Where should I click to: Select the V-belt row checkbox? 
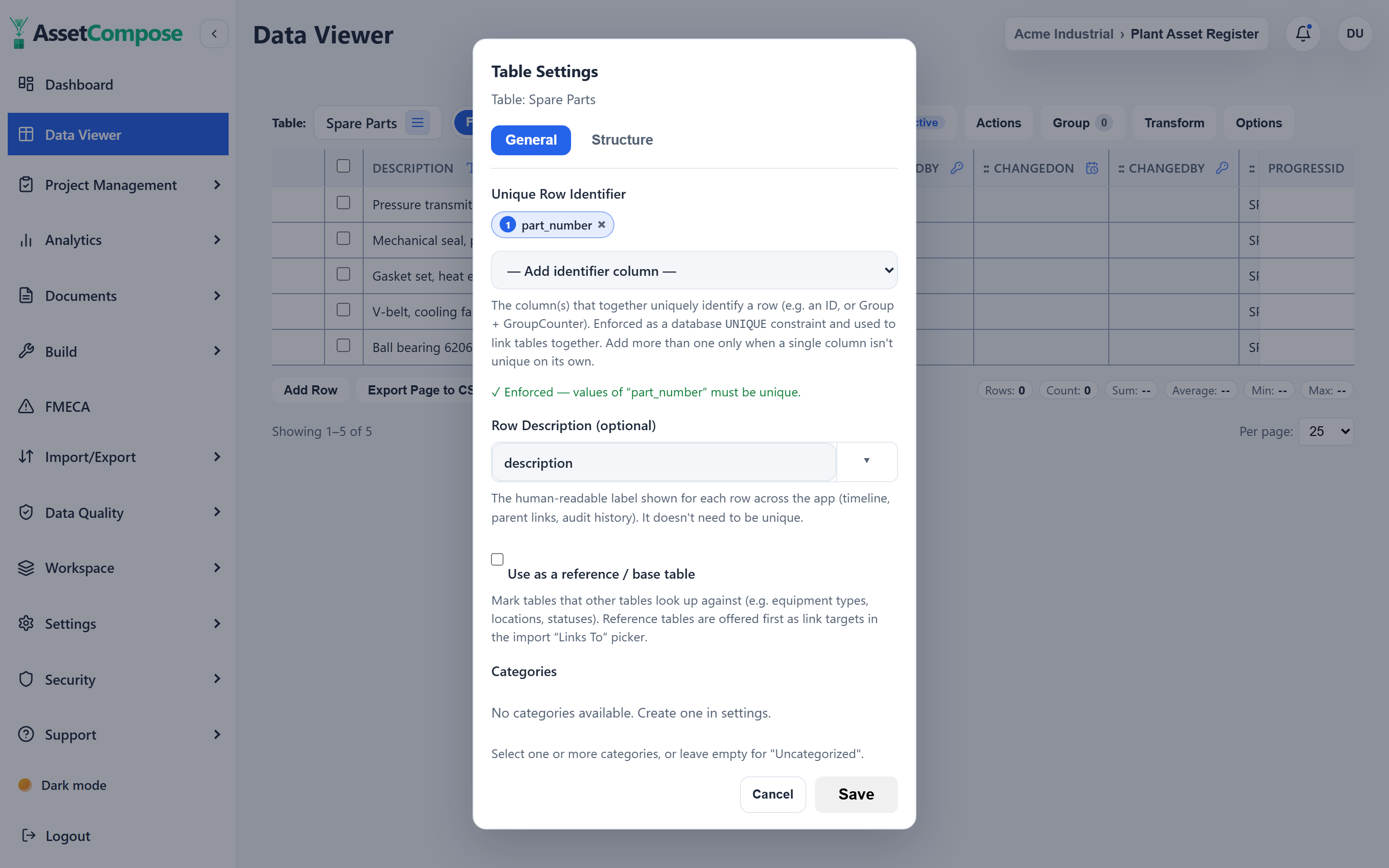click(343, 310)
